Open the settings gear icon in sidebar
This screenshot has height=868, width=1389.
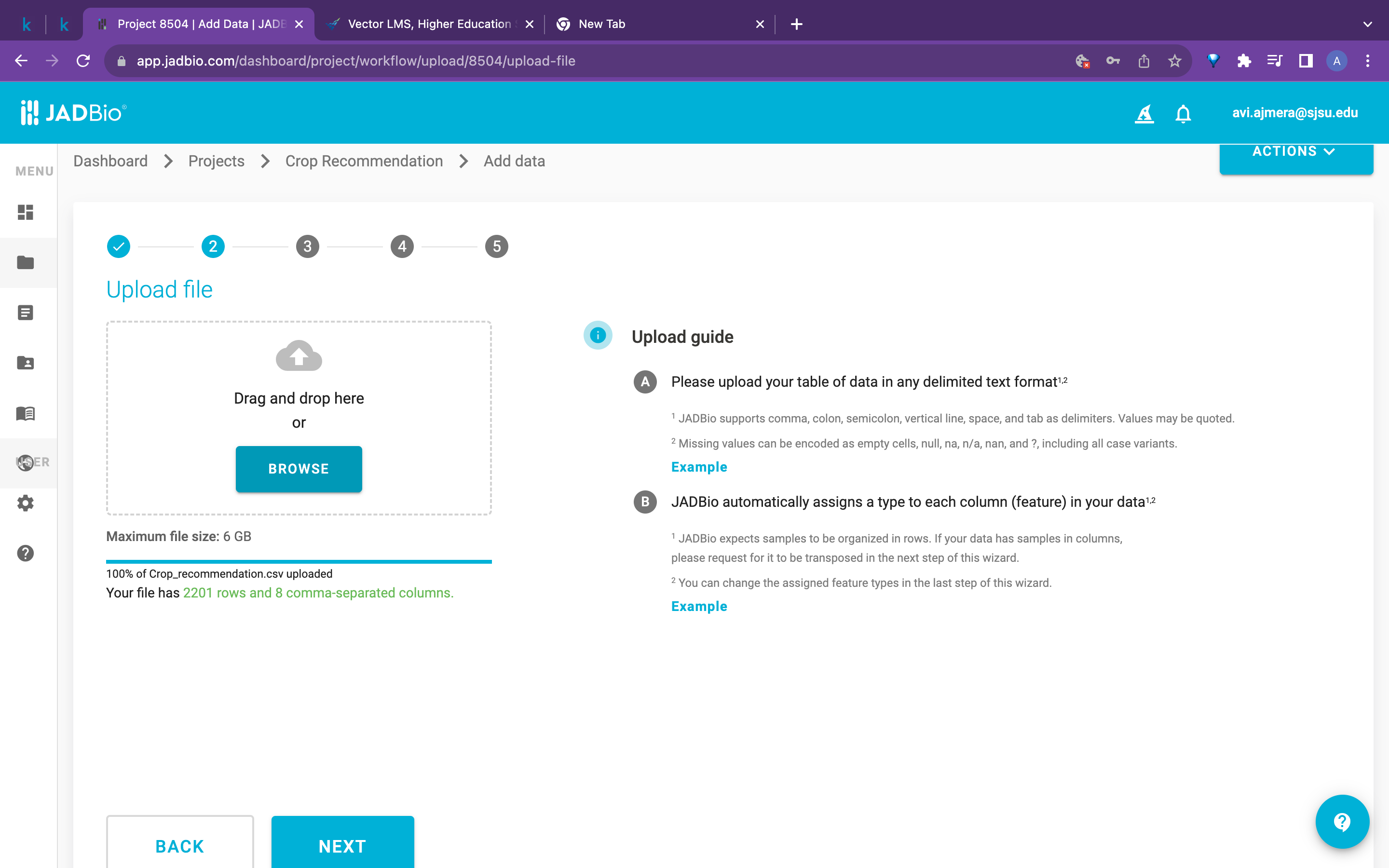[x=25, y=503]
